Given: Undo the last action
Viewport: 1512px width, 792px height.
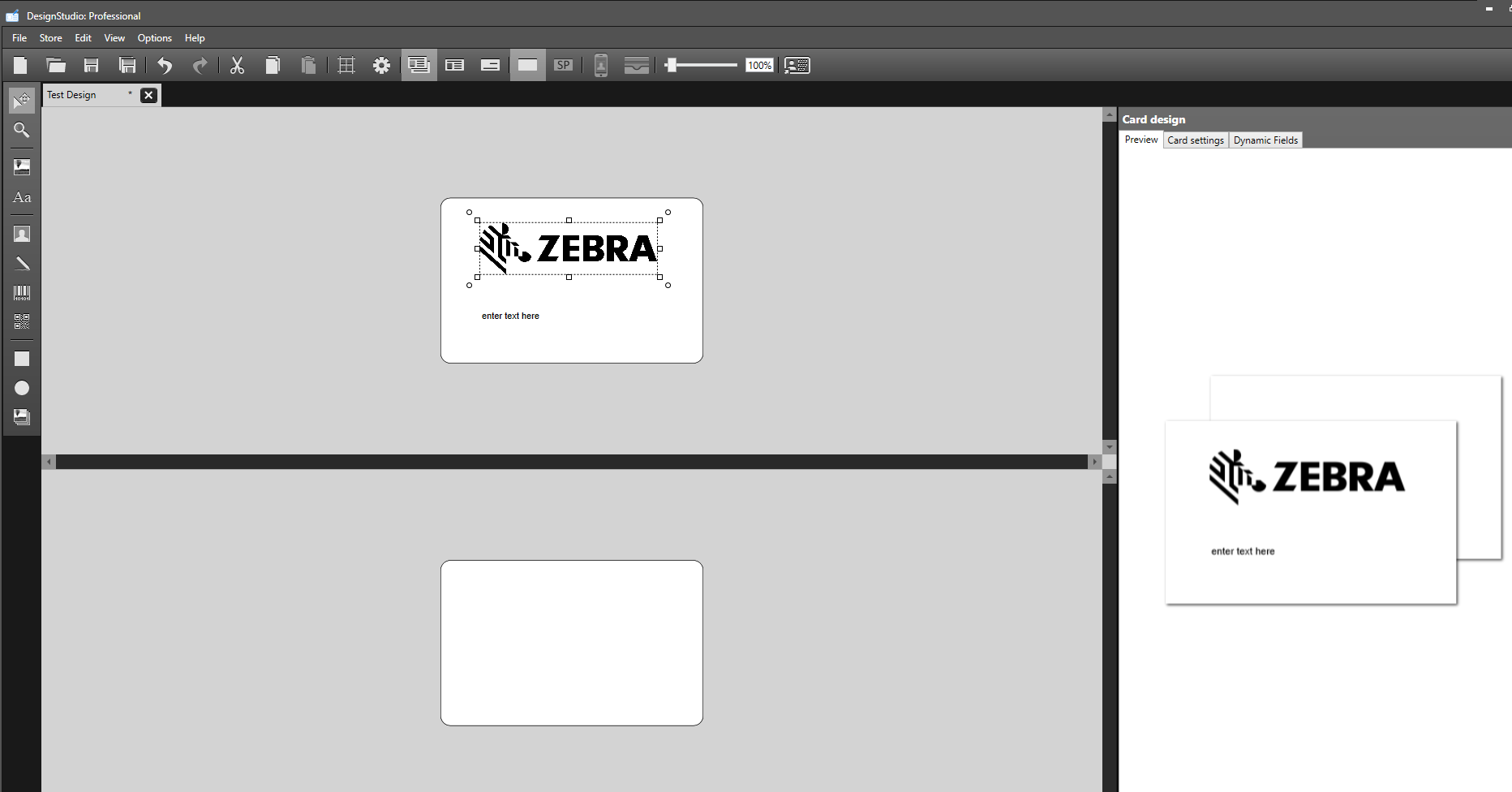Looking at the screenshot, I should click(x=165, y=66).
